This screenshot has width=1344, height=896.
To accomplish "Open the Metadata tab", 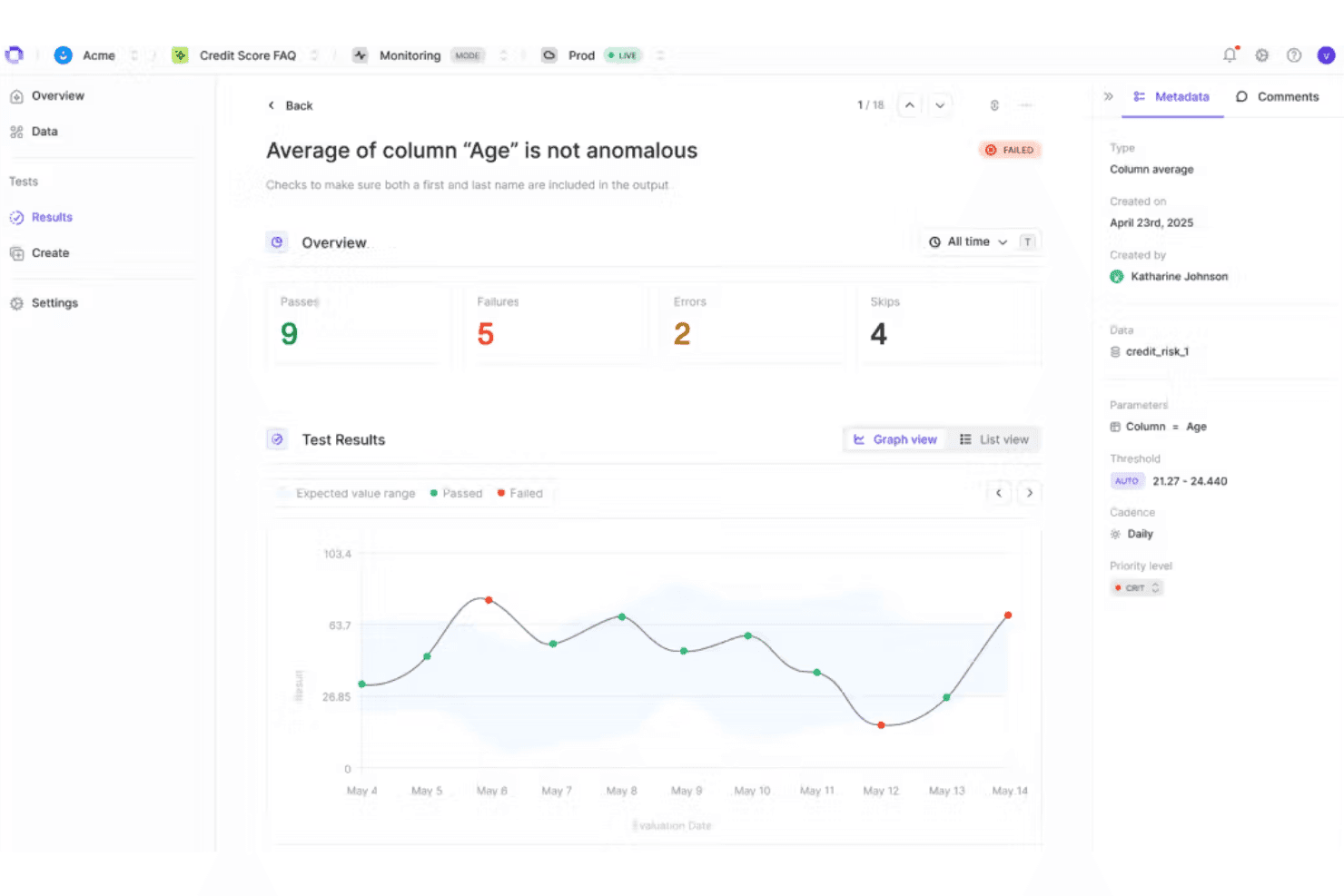I will tap(1172, 96).
